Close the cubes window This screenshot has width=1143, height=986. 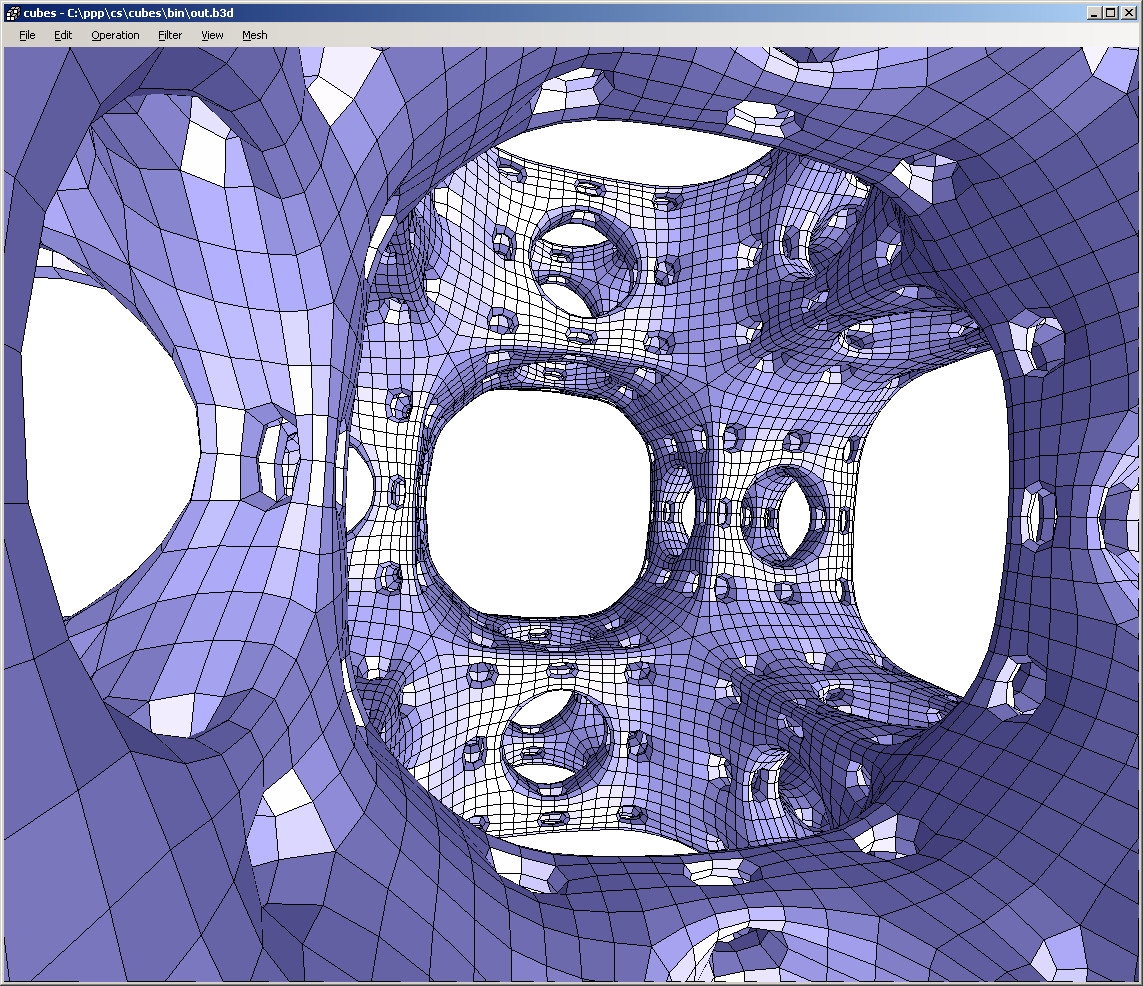[1128, 13]
